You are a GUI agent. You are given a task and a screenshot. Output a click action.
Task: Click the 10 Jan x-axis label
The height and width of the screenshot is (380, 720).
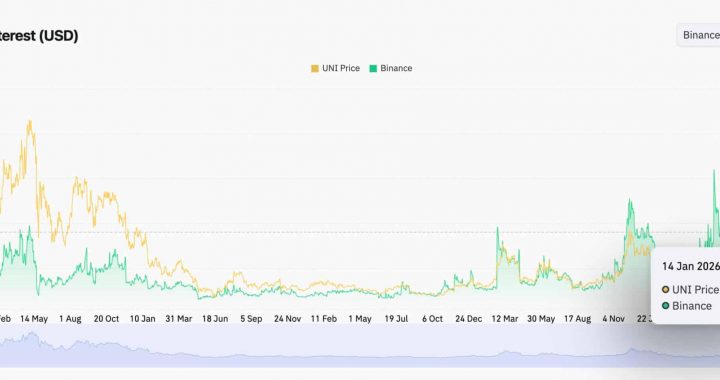(x=142, y=319)
